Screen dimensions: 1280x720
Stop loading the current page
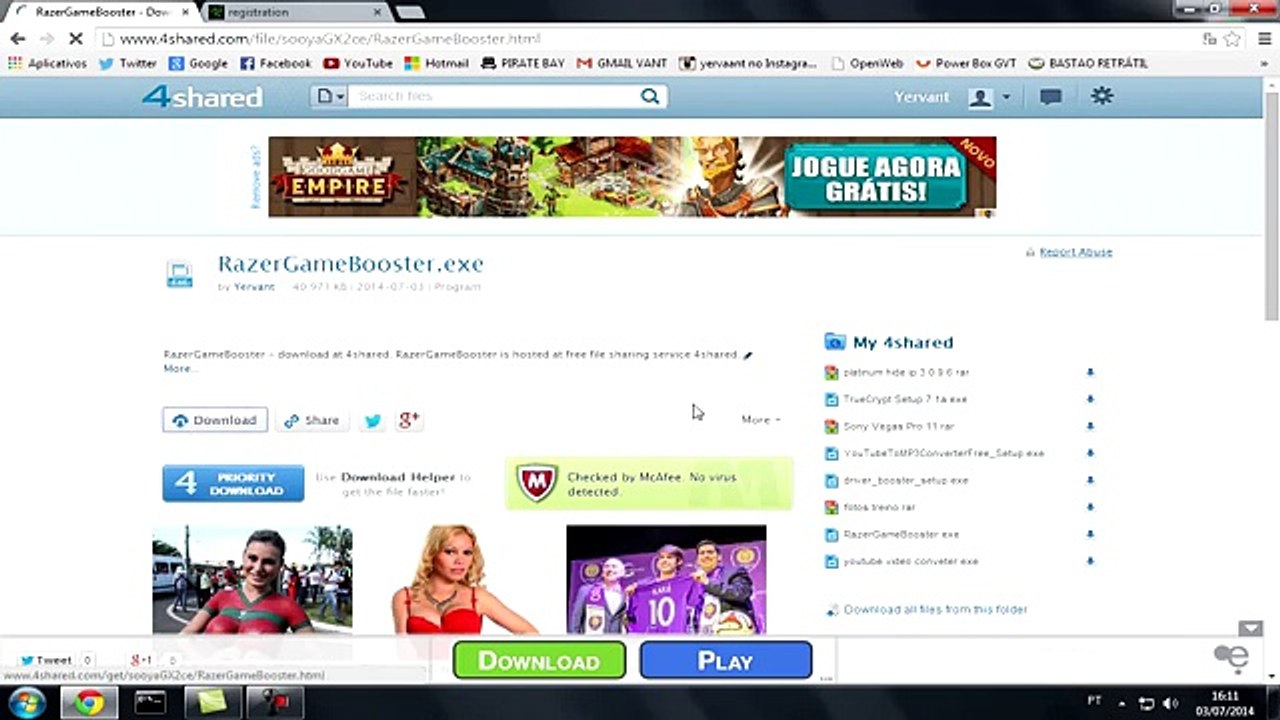pos(76,39)
